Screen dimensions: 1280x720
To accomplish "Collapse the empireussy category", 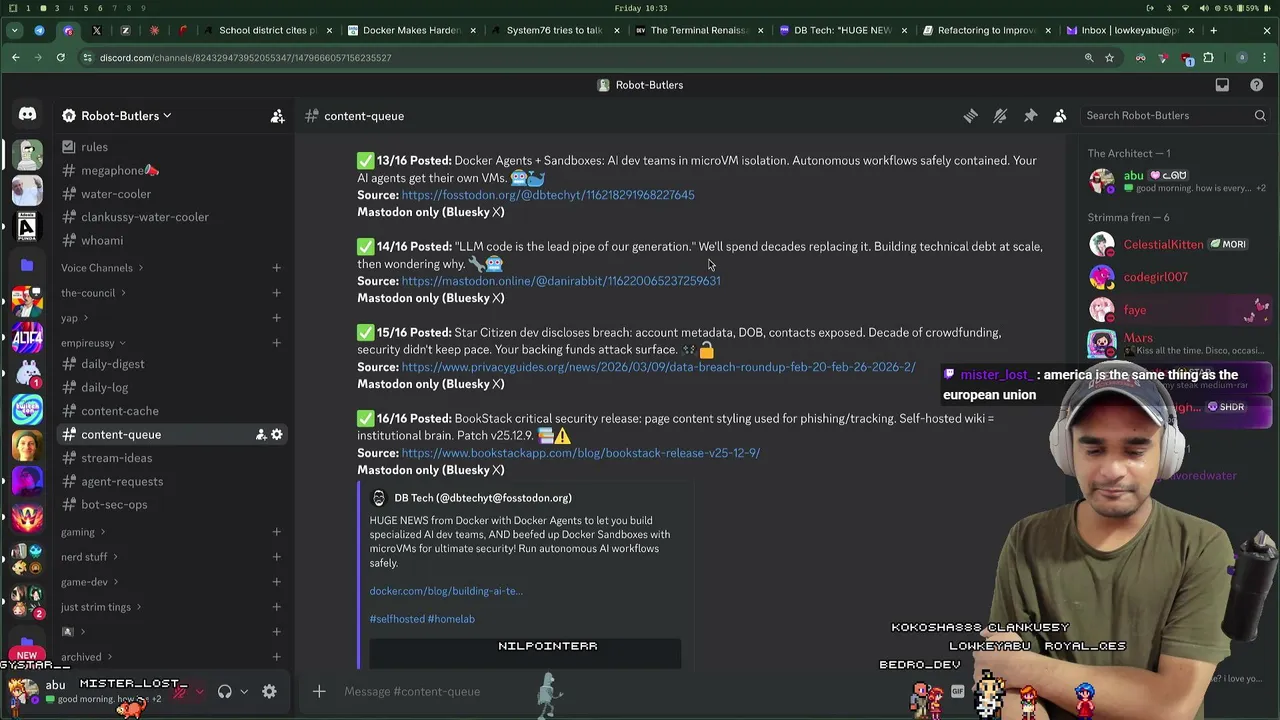I will click(x=92, y=343).
